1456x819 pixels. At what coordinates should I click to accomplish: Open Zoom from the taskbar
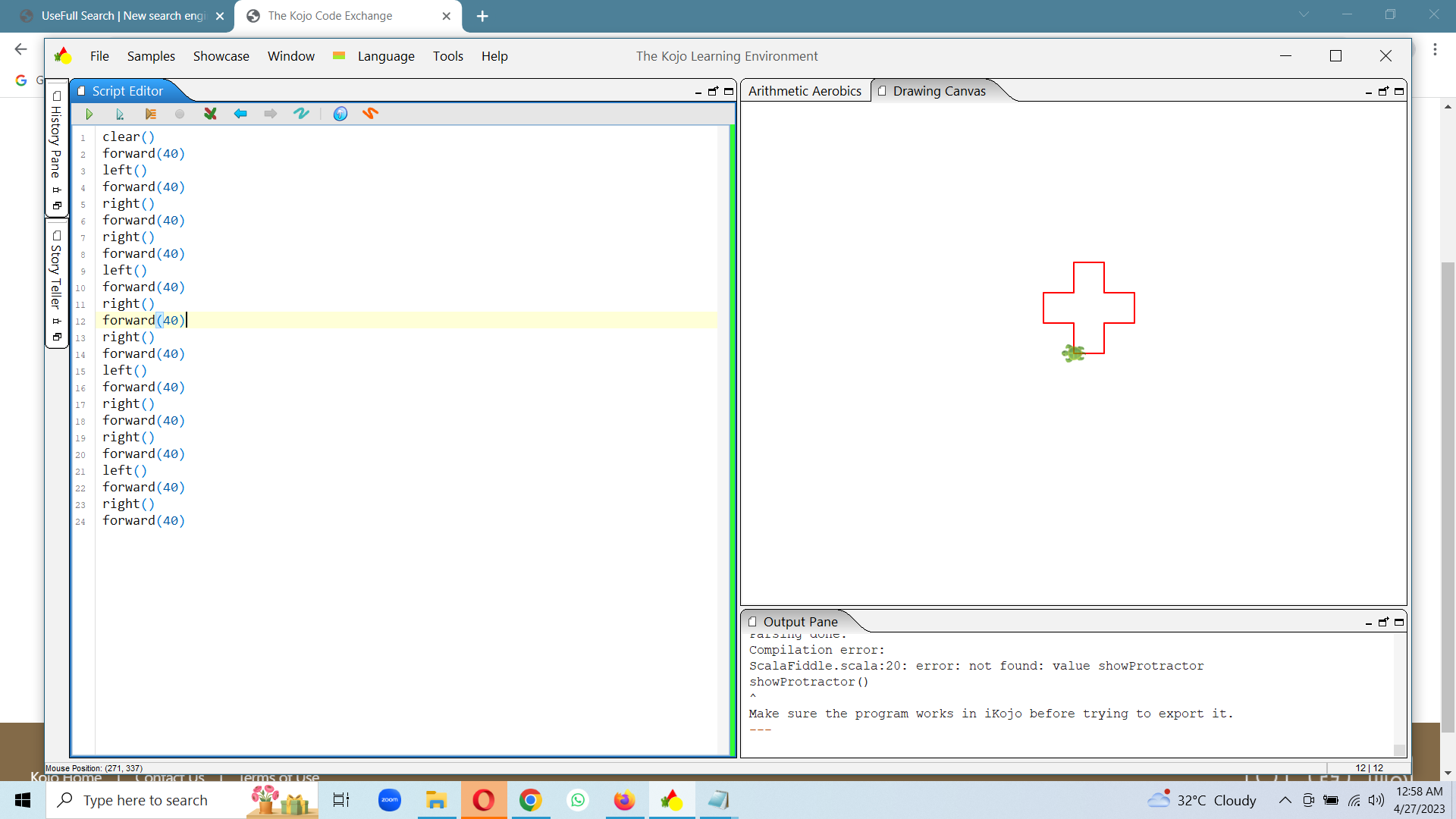pyautogui.click(x=390, y=800)
